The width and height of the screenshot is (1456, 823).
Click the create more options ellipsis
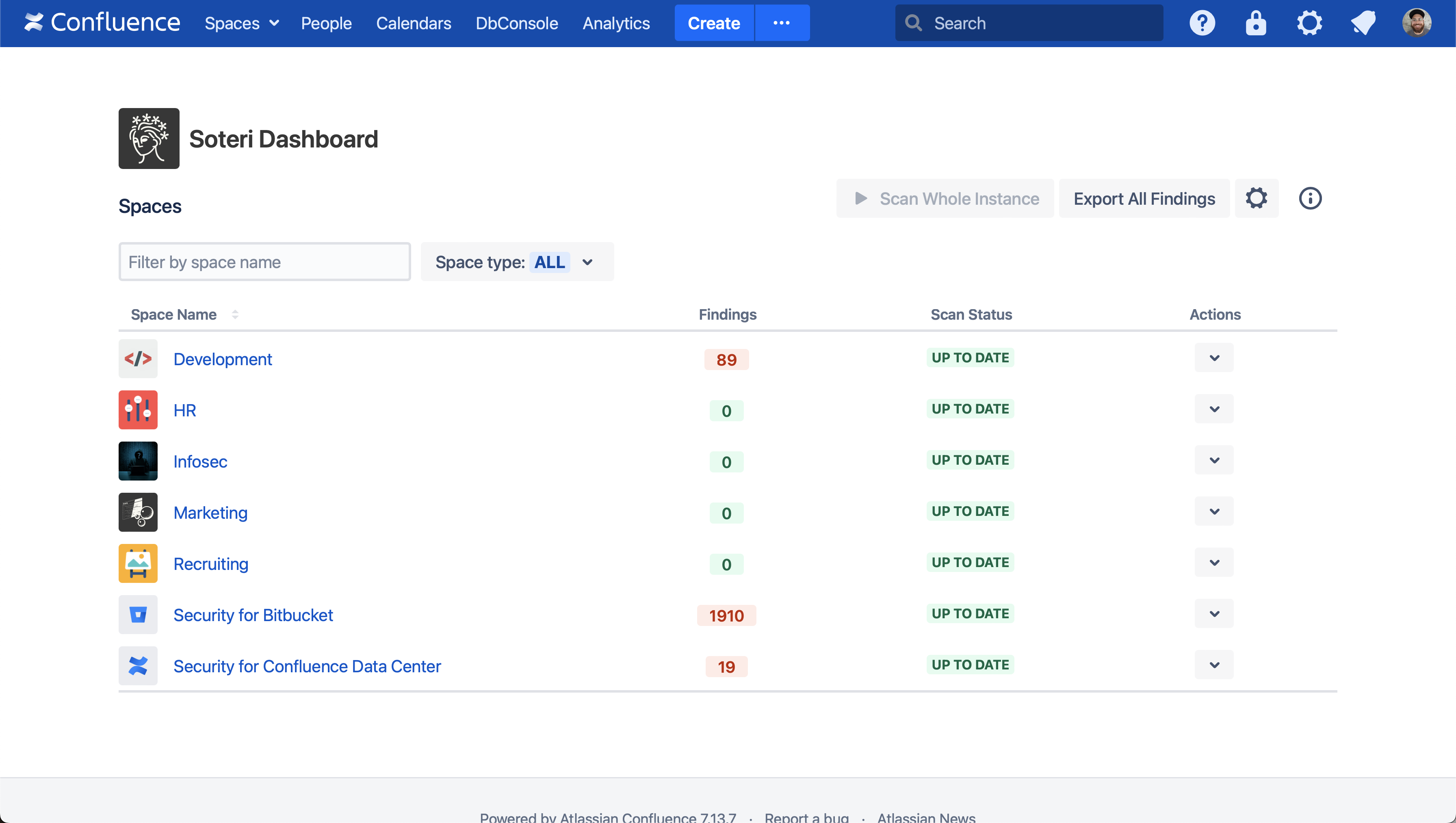tap(782, 23)
